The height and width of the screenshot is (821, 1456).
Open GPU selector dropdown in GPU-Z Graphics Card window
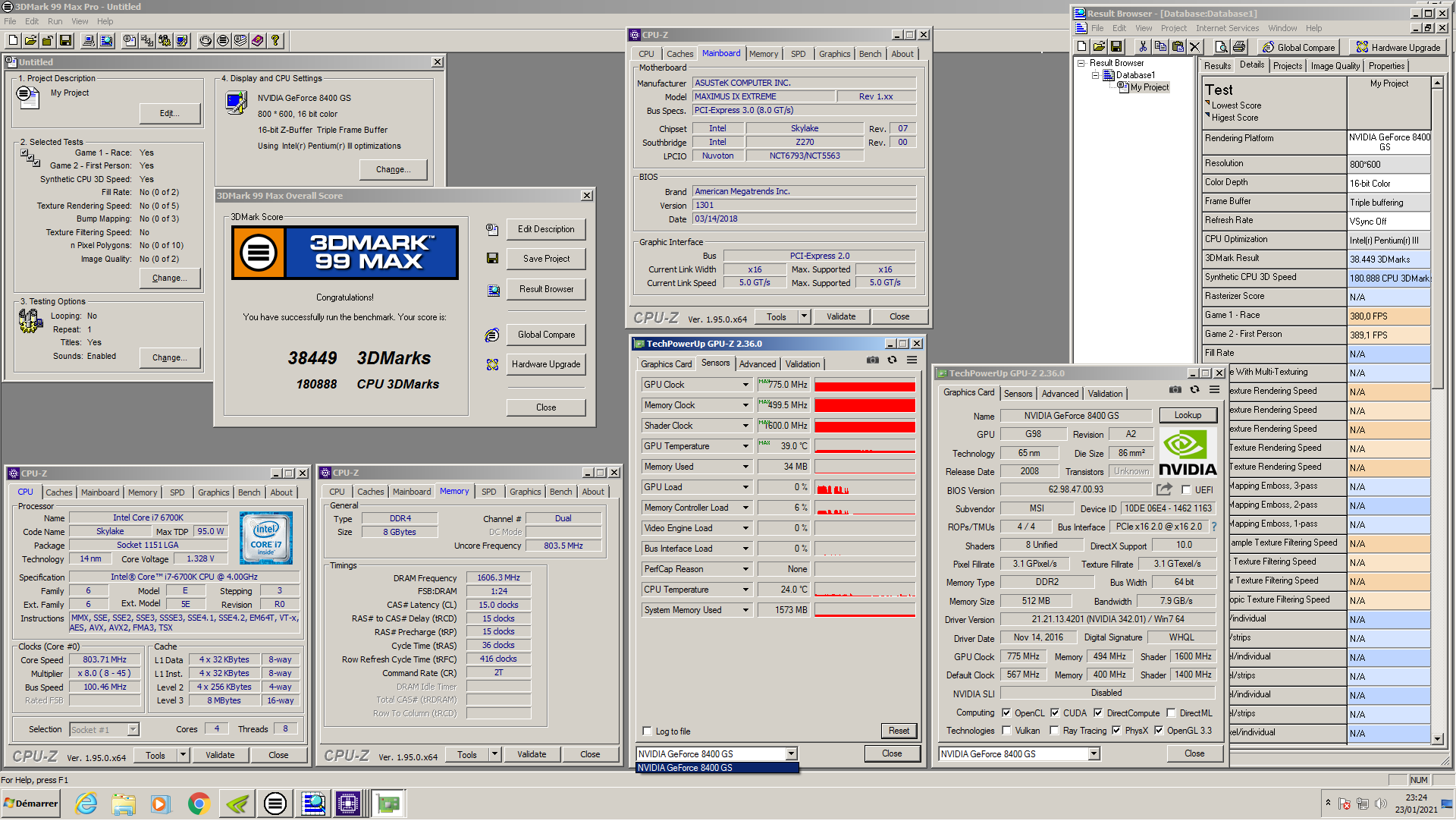tap(1094, 754)
